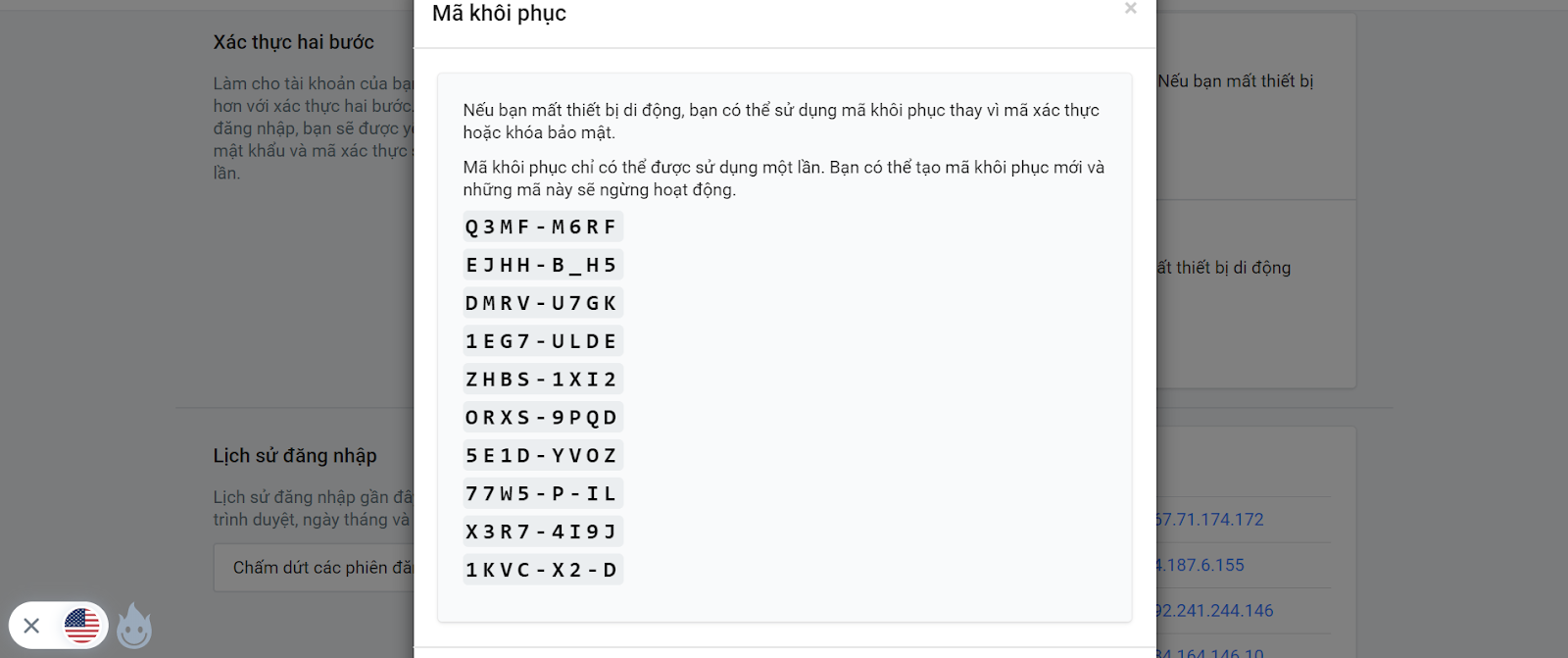Click the US flag language icon
1568x658 pixels.
tap(82, 626)
